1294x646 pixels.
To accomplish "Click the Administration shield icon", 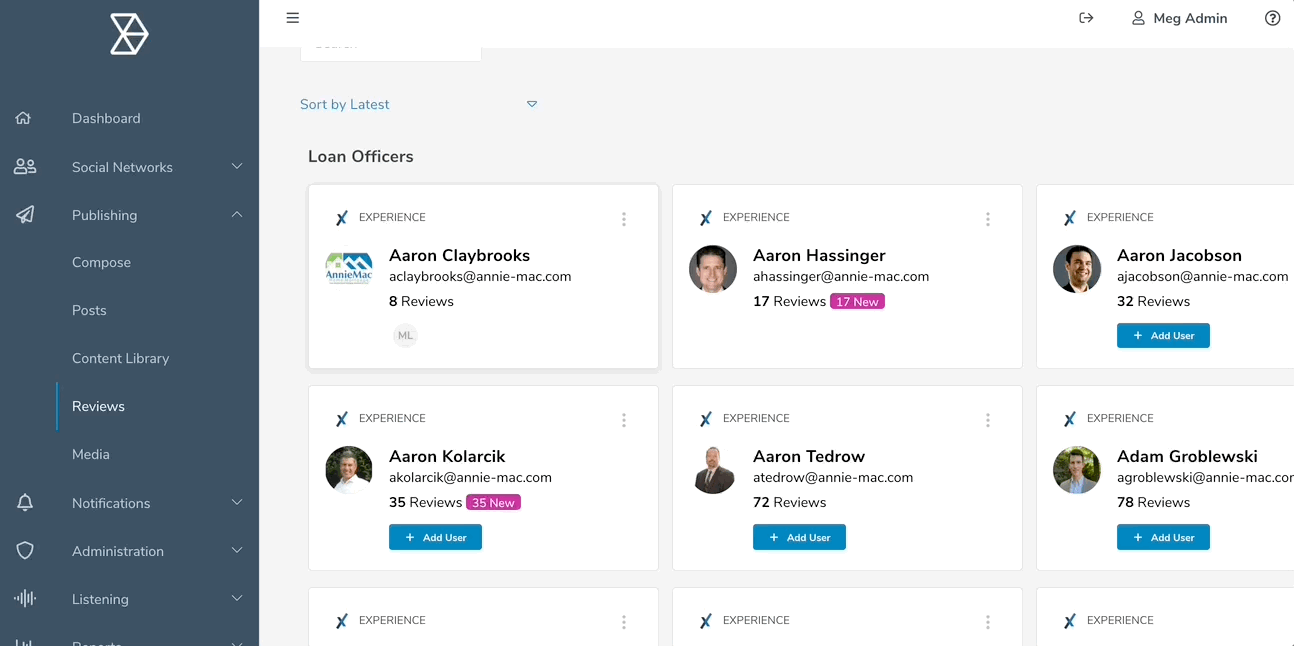I will tap(25, 551).
